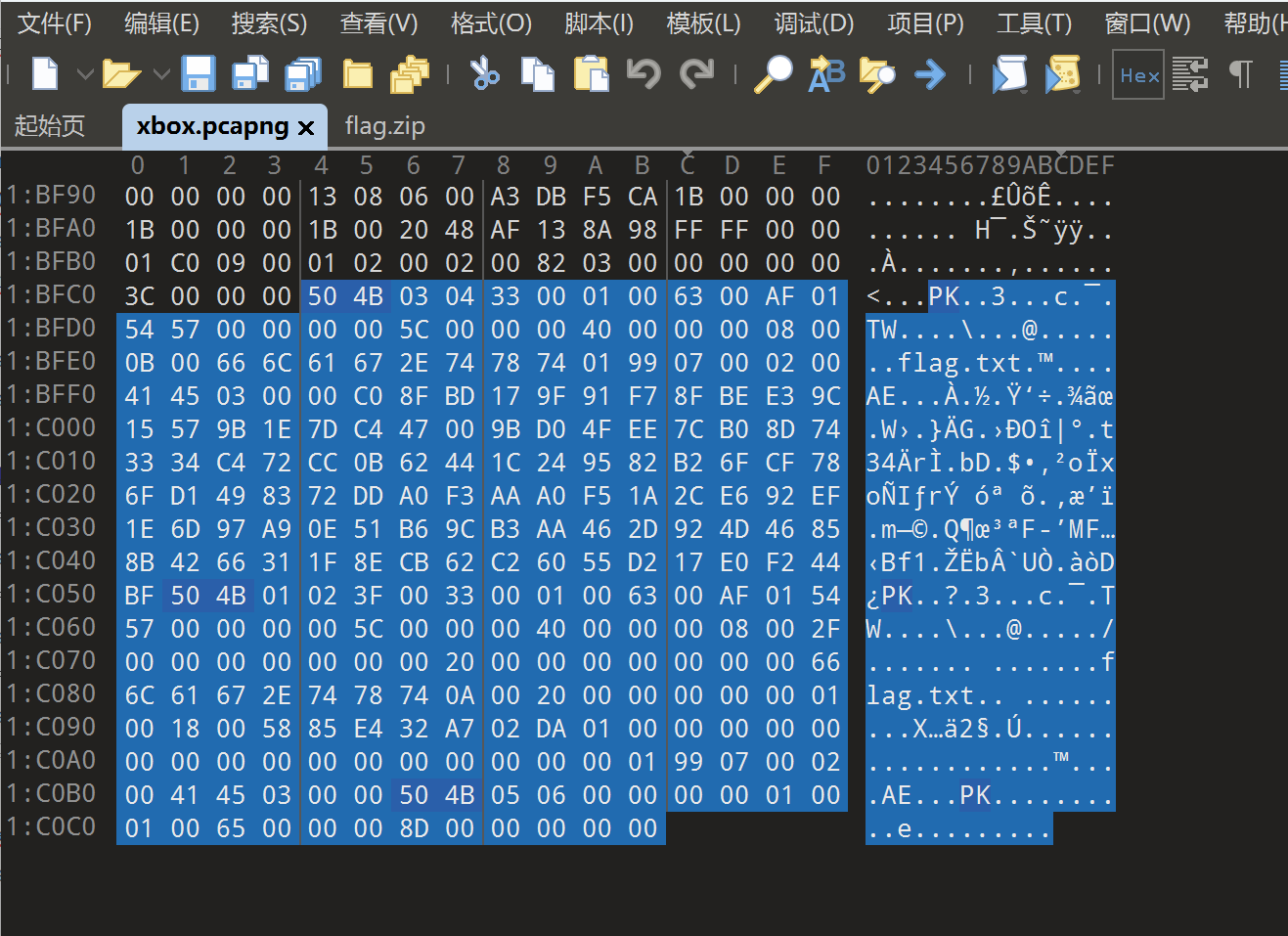
Task: Click the Save All icon
Action: pos(303,74)
